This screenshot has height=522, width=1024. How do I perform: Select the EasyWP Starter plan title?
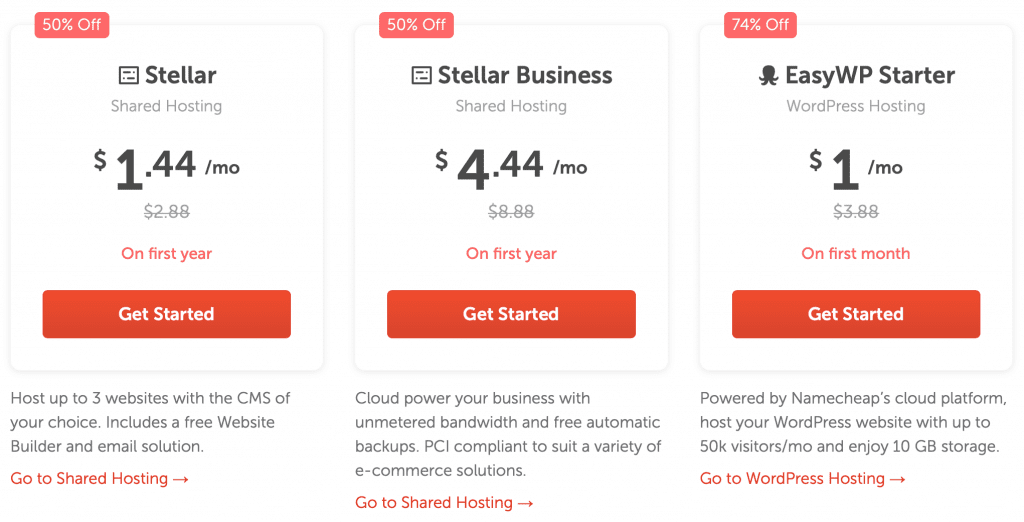(x=870, y=76)
